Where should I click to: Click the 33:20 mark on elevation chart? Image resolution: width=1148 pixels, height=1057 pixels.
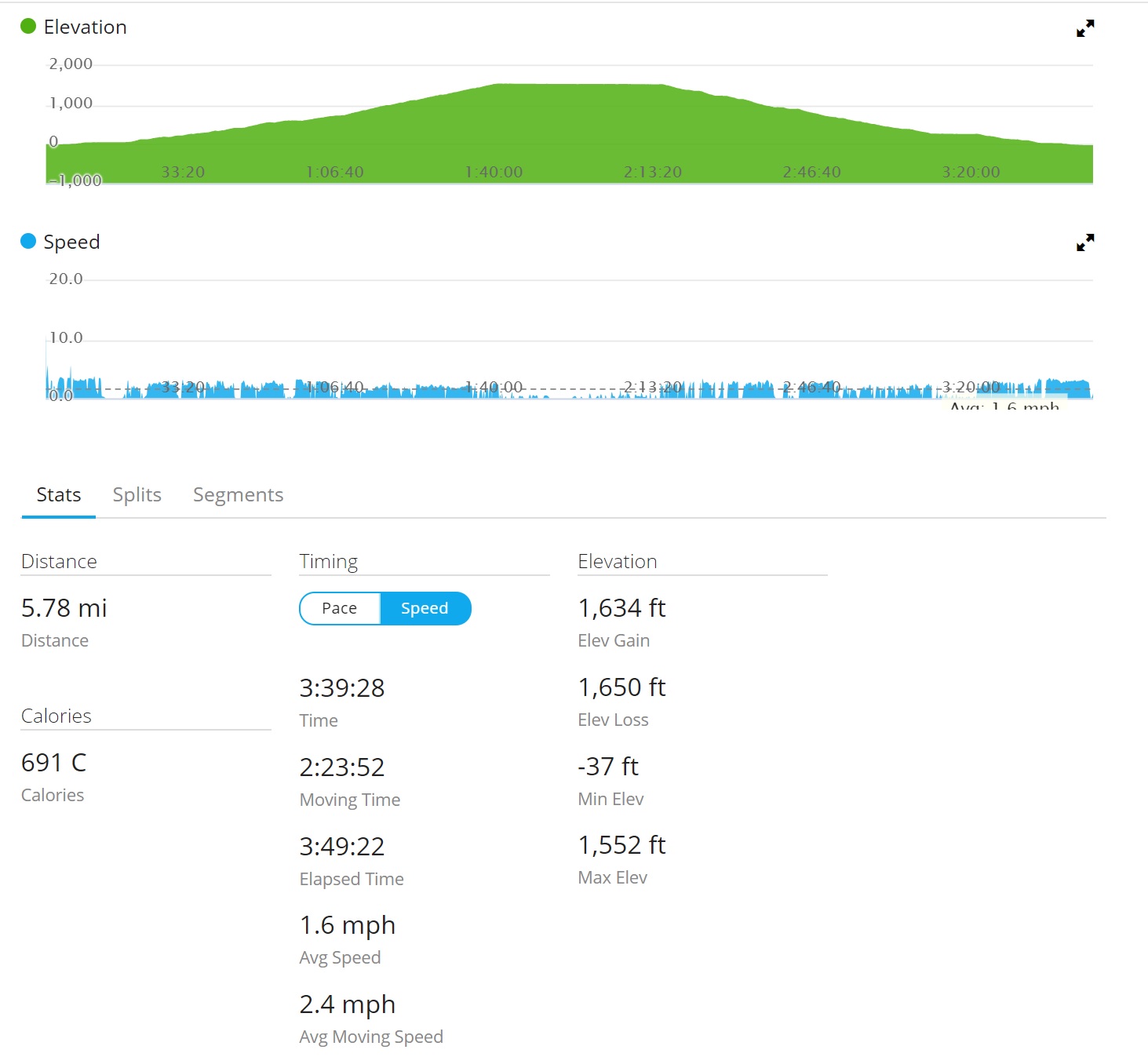[183, 172]
